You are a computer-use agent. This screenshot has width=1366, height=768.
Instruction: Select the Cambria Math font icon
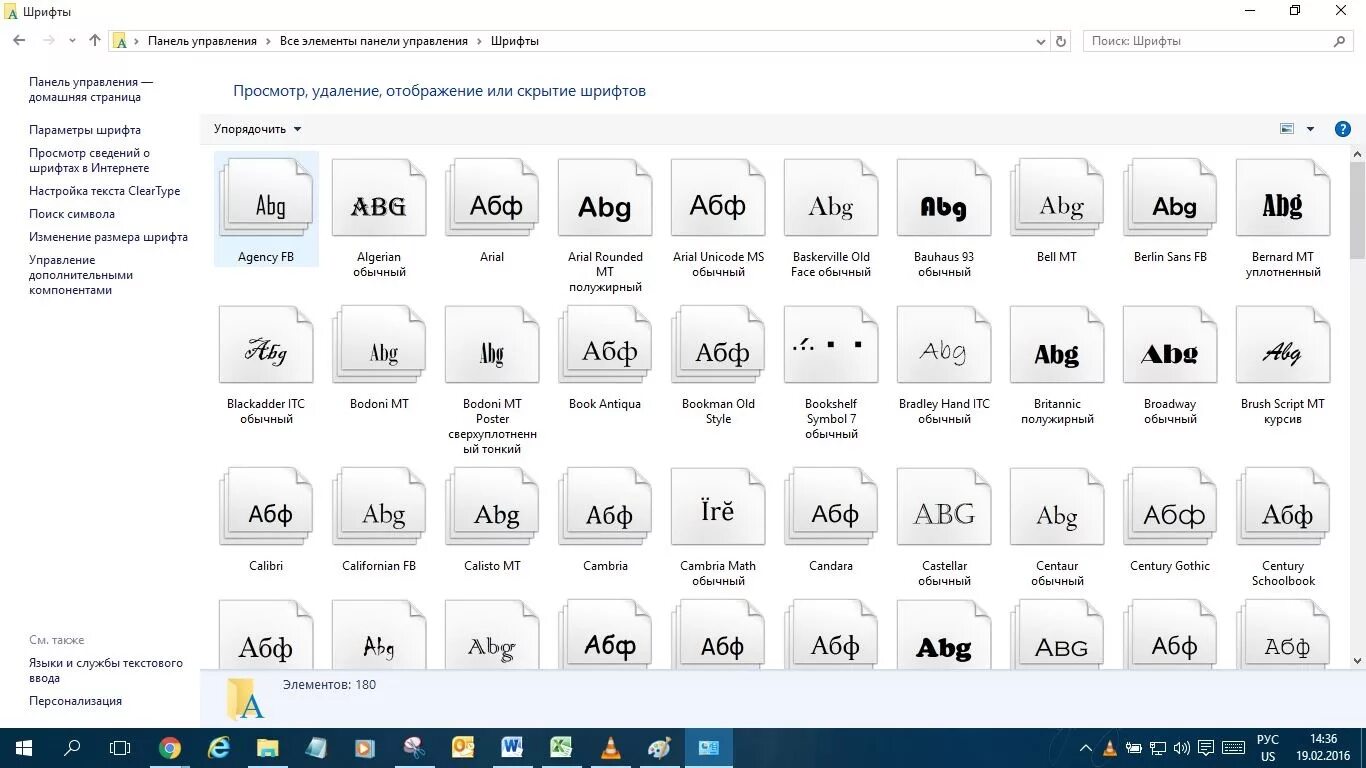pyautogui.click(x=718, y=506)
